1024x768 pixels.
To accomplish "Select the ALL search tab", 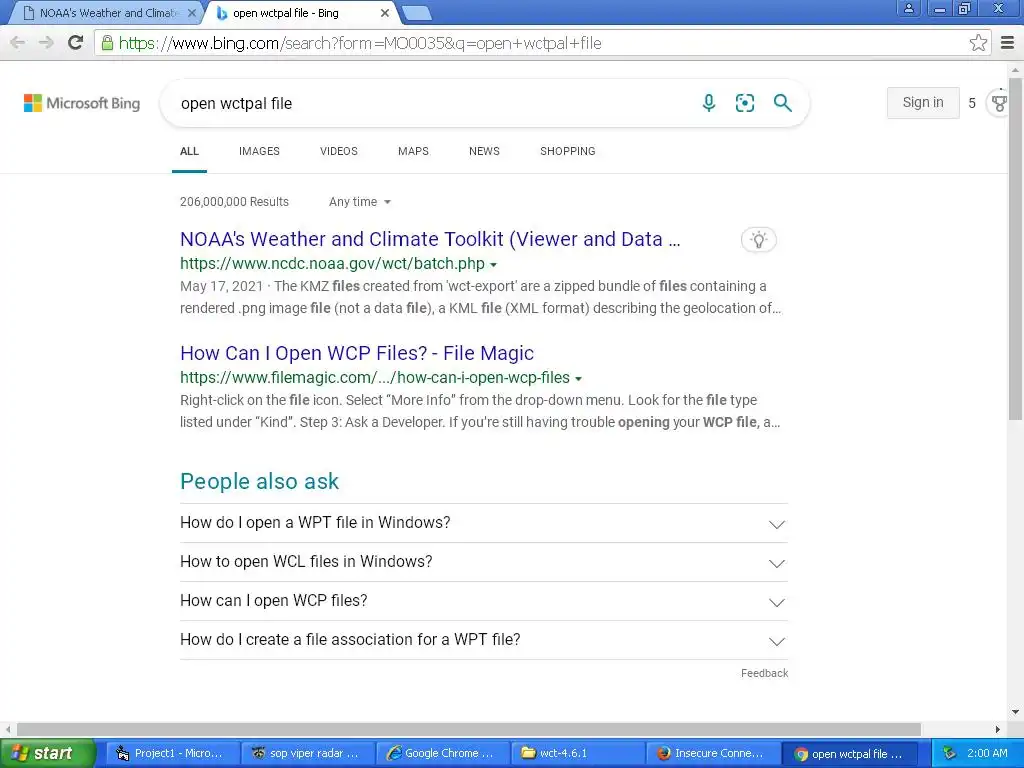I will [x=189, y=151].
